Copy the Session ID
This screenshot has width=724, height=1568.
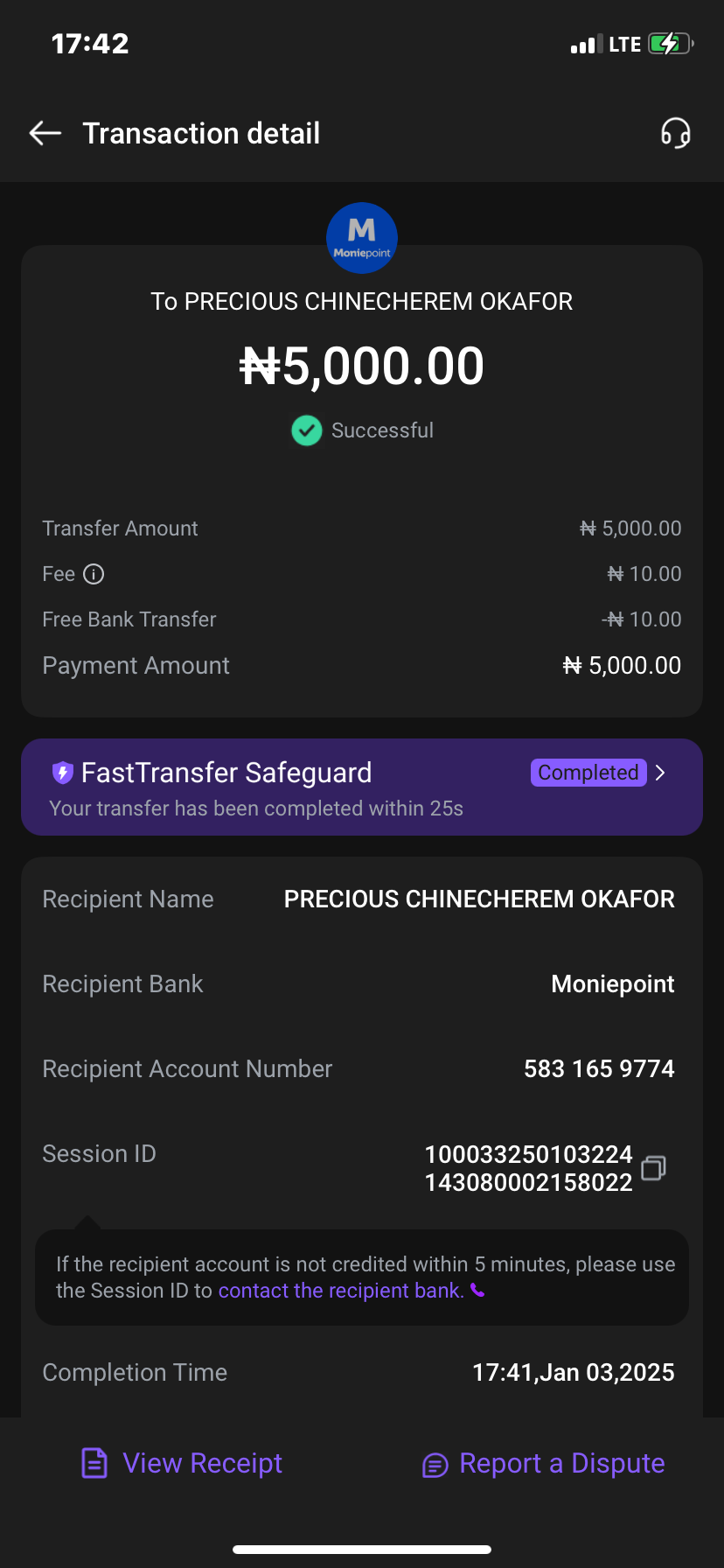(653, 1168)
